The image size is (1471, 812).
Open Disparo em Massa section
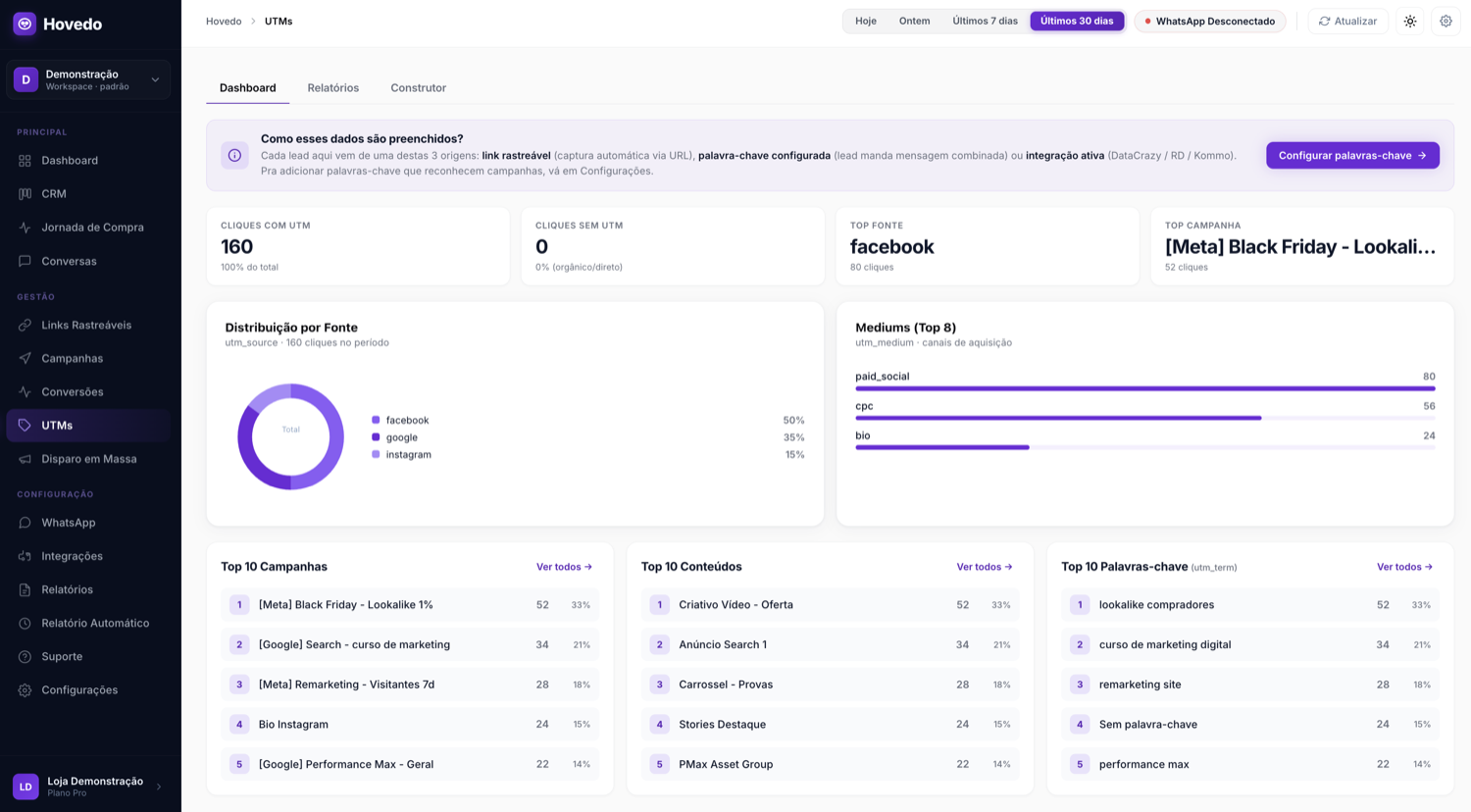click(x=88, y=459)
